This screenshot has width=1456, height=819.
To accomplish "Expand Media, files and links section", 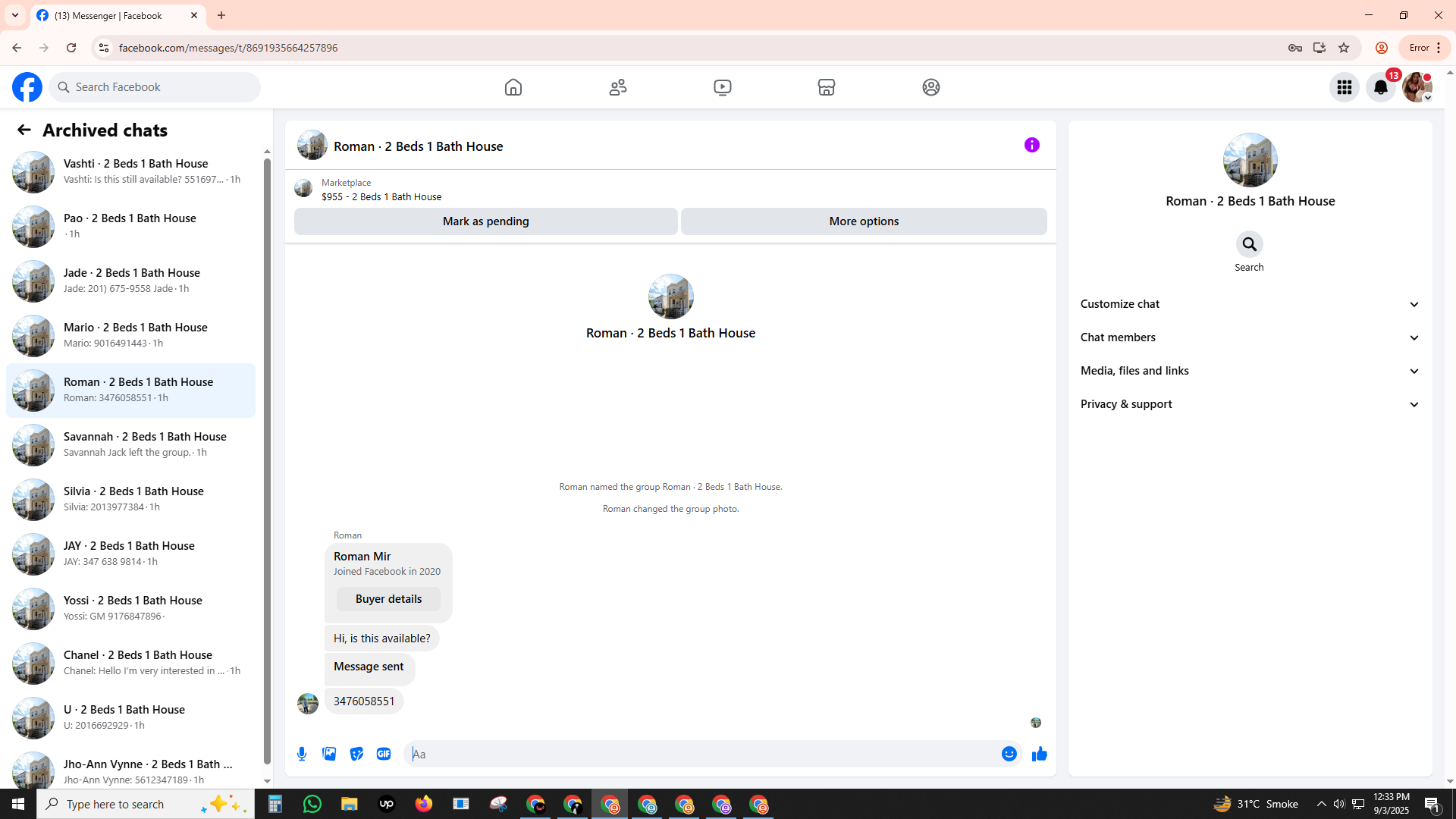I will pos(1250,371).
